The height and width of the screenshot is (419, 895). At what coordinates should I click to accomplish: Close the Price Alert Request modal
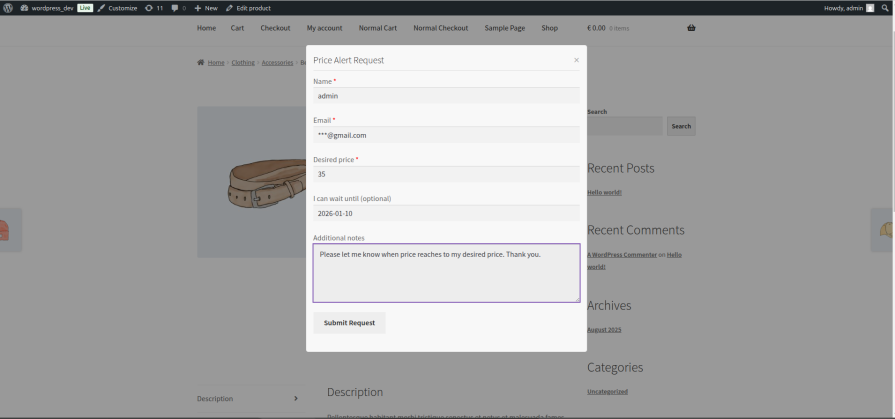point(576,60)
